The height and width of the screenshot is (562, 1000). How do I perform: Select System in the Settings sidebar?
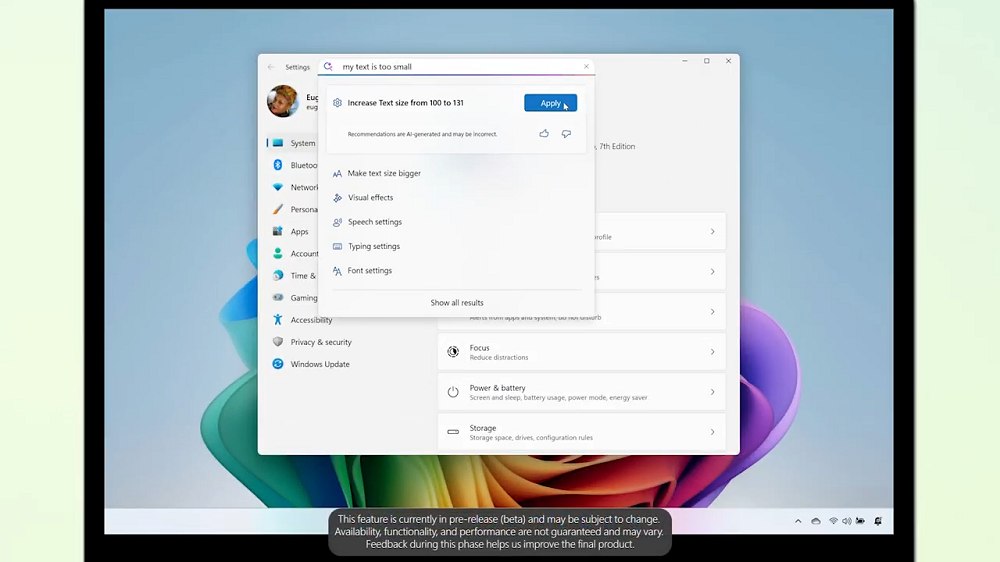pyautogui.click(x=292, y=143)
